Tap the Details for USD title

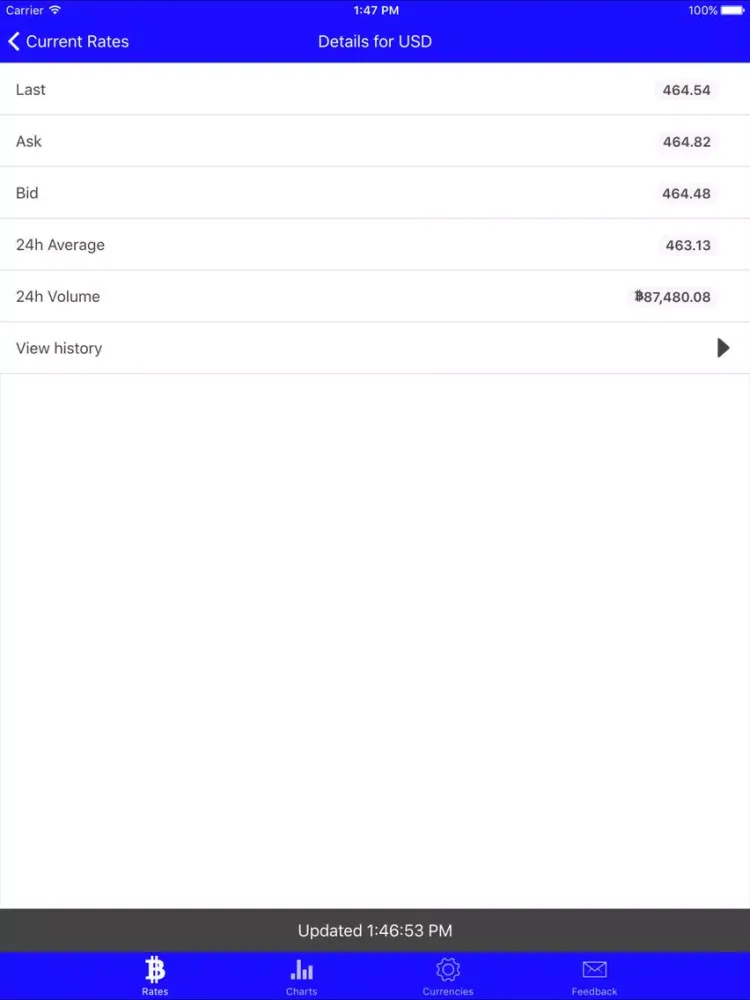point(375,41)
